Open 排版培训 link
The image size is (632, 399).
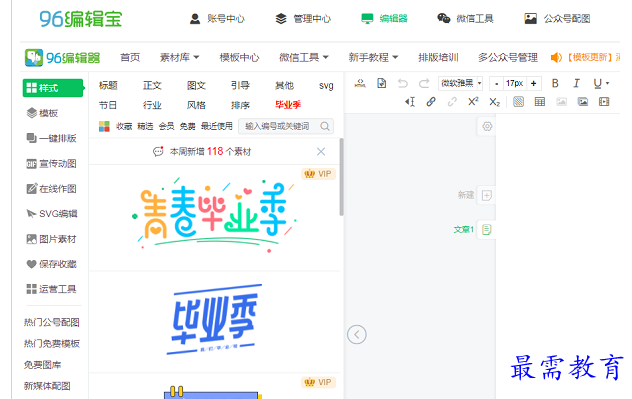pyautogui.click(x=438, y=58)
